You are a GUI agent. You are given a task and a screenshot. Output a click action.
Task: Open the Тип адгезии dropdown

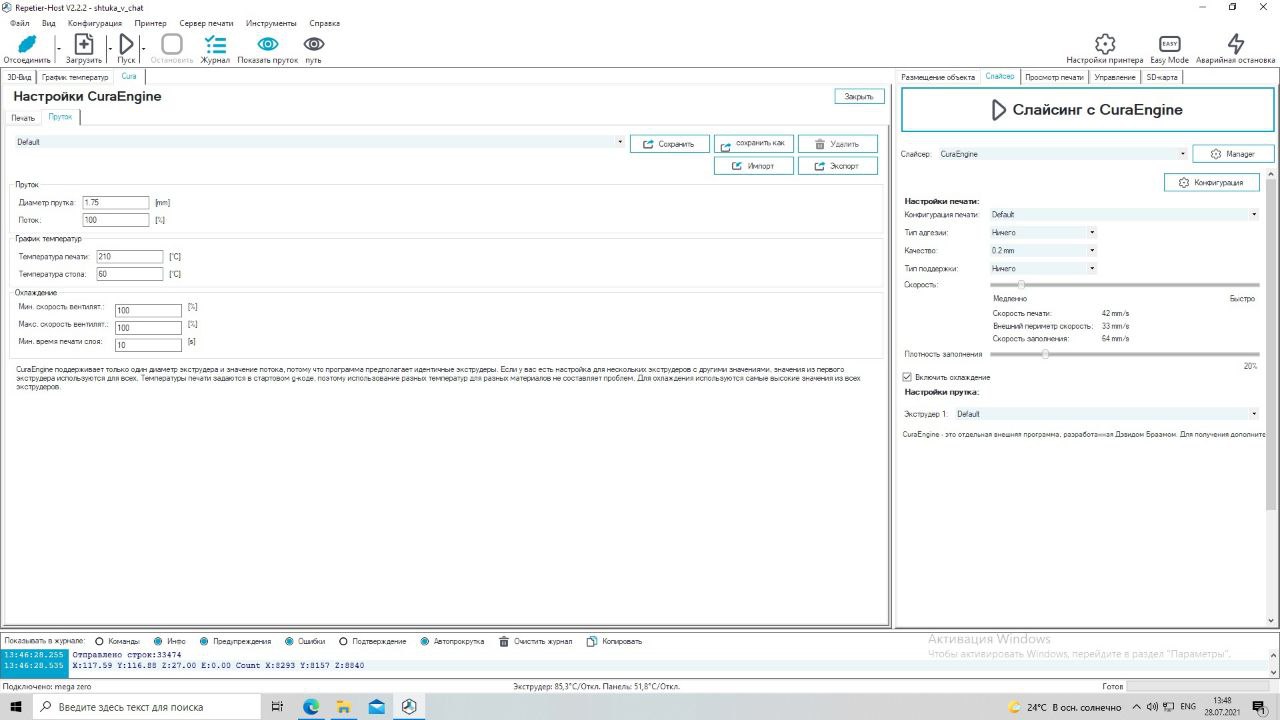(x=1043, y=232)
